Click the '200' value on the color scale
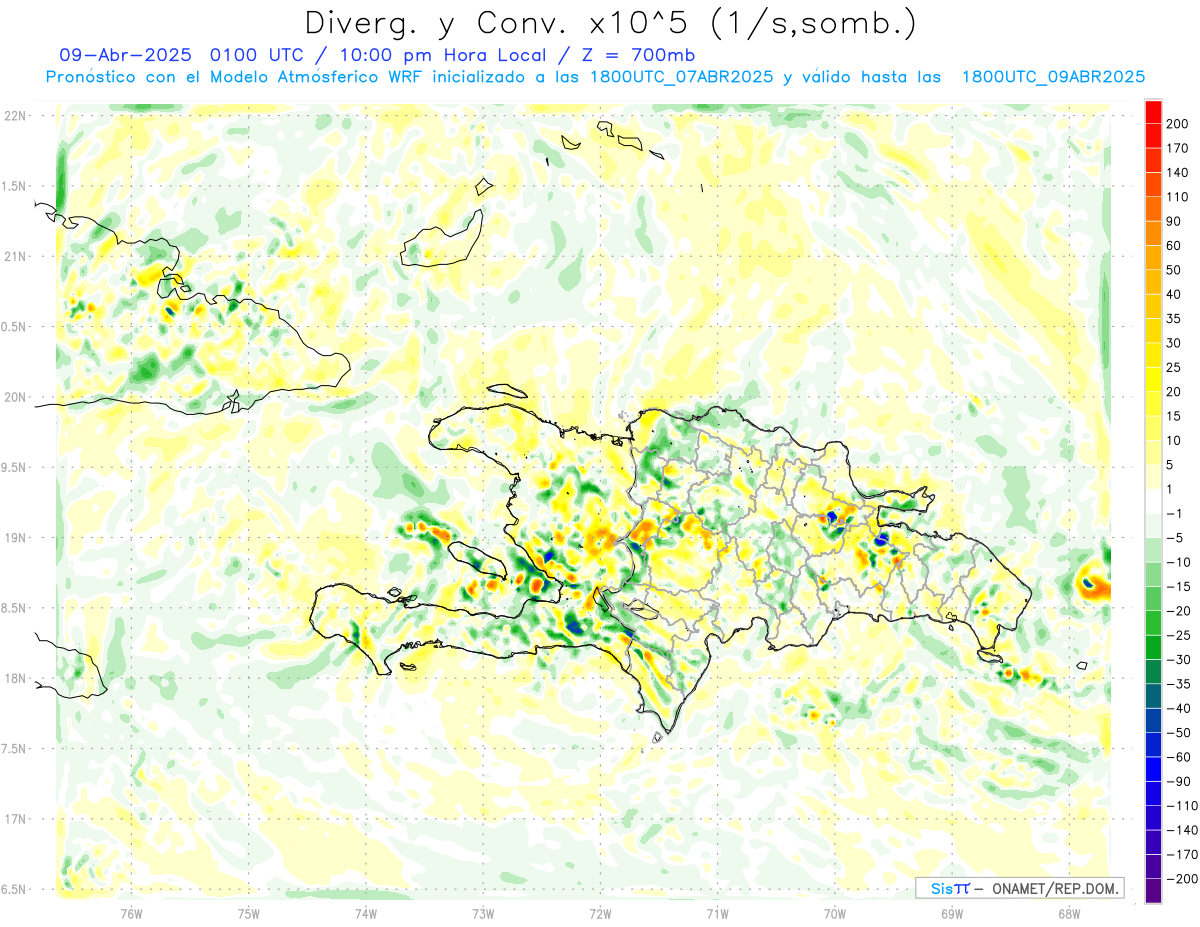This screenshot has height=927, width=1200. point(1178,124)
